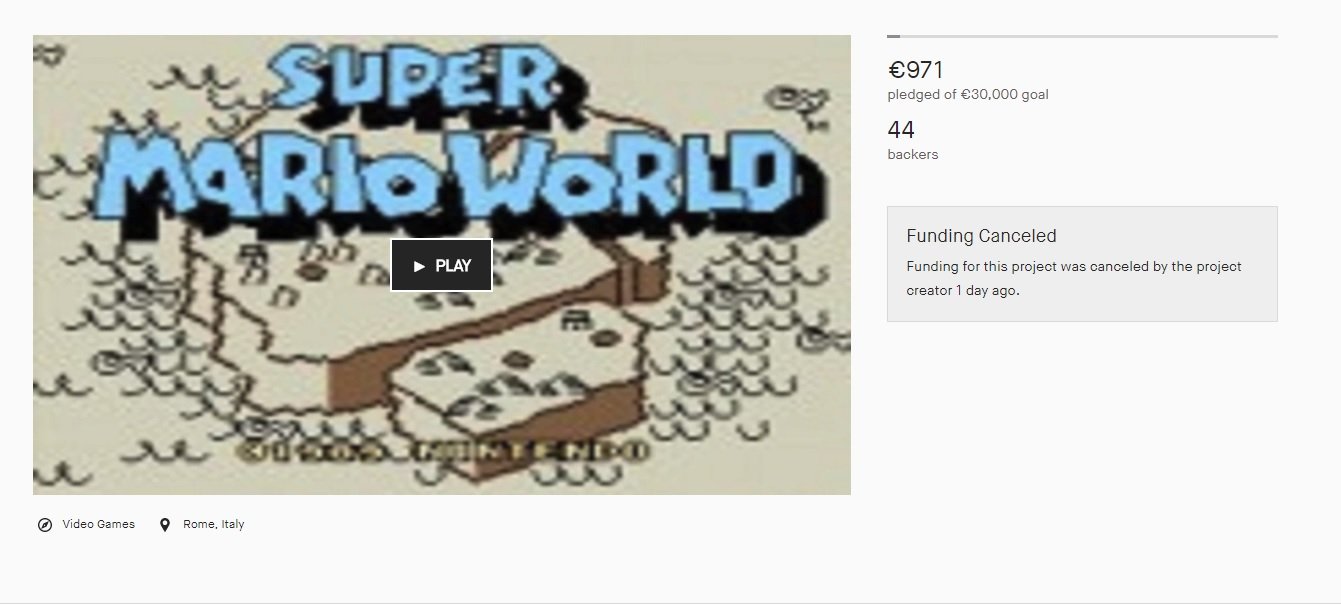Screen dimensions: 1341x605
Task: Click the backers label
Action: click(913, 155)
